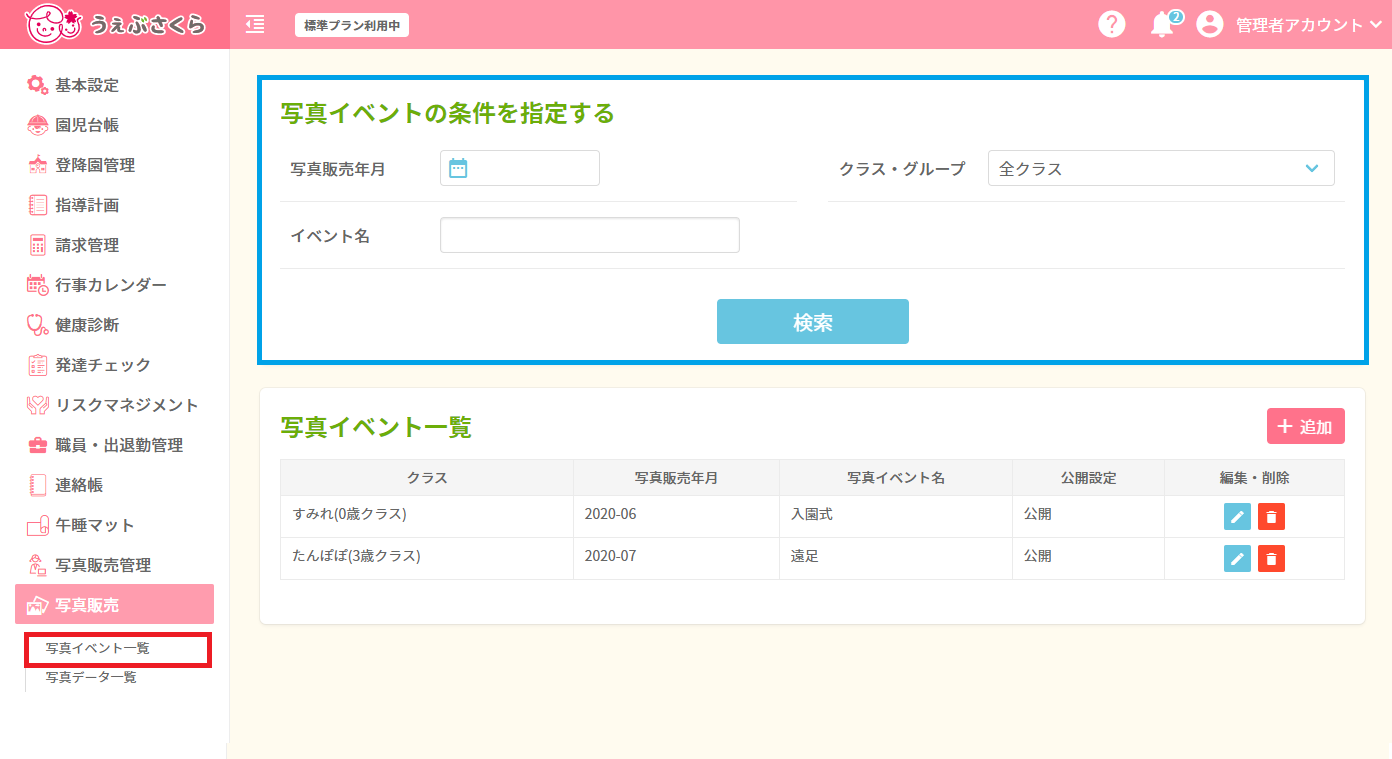Screen dimensions: 1392x759
Task: Open 写真イベント一覧 submenu item
Action: point(98,648)
